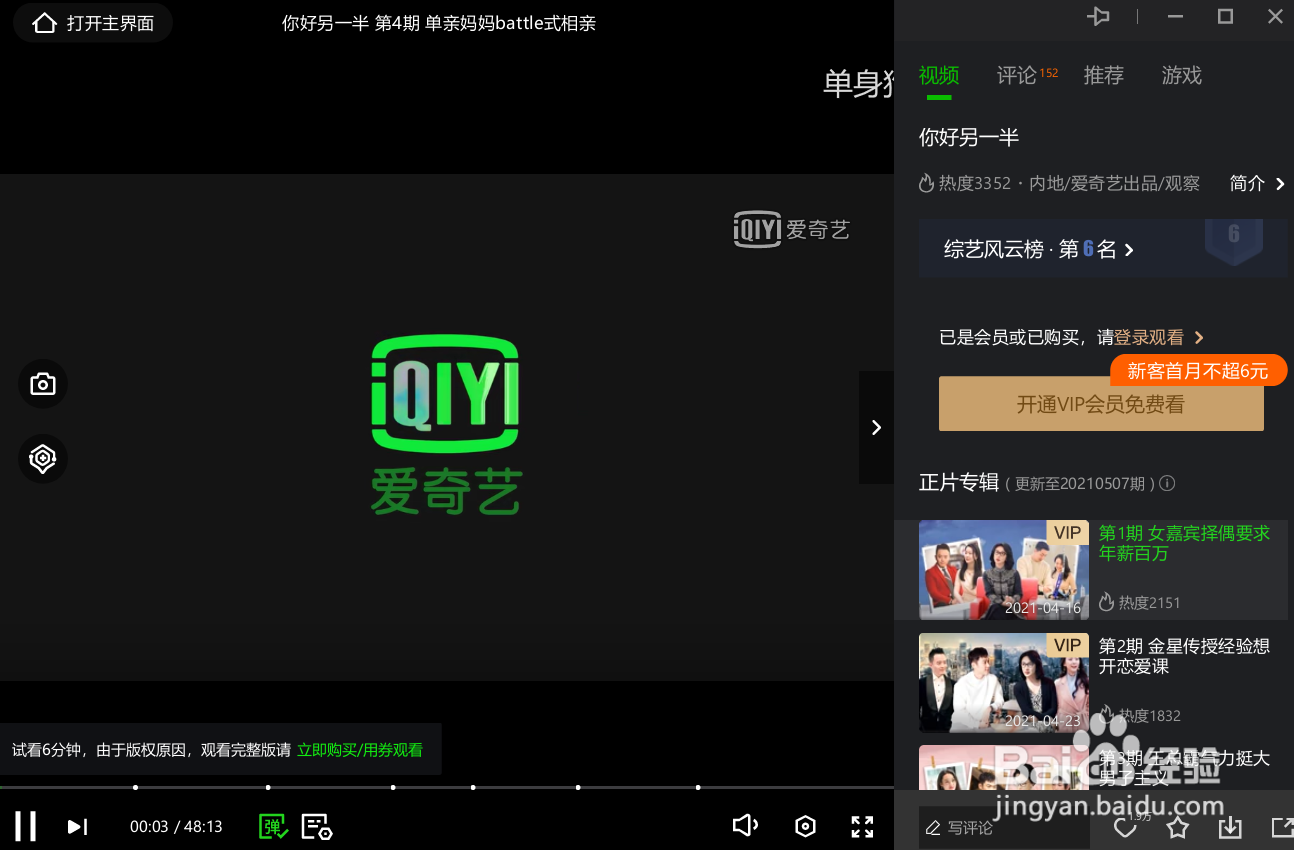The width and height of the screenshot is (1294, 850).
Task: Pin the window on top
Action: tap(1099, 16)
